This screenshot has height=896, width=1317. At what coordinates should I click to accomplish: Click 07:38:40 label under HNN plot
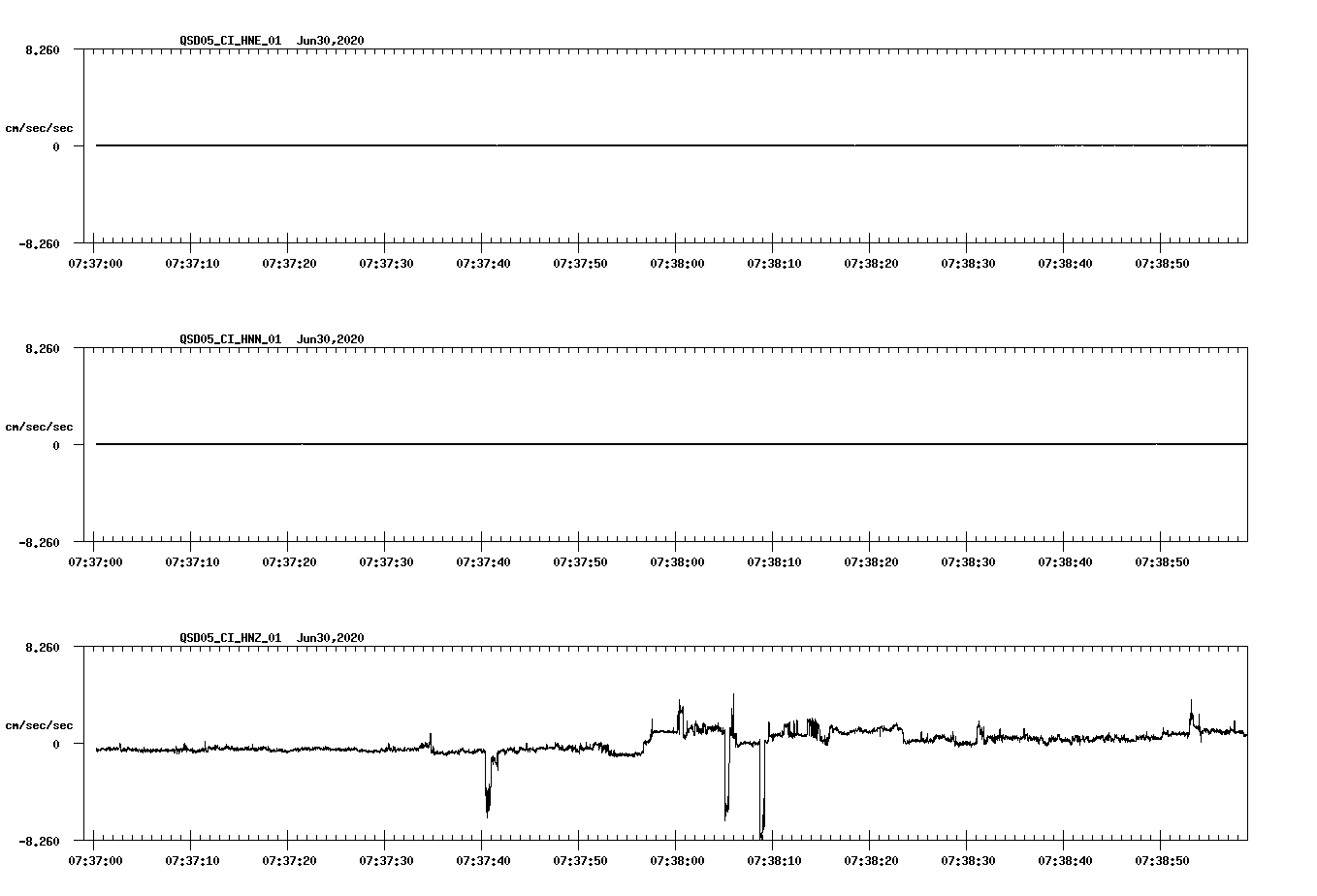(x=1065, y=561)
